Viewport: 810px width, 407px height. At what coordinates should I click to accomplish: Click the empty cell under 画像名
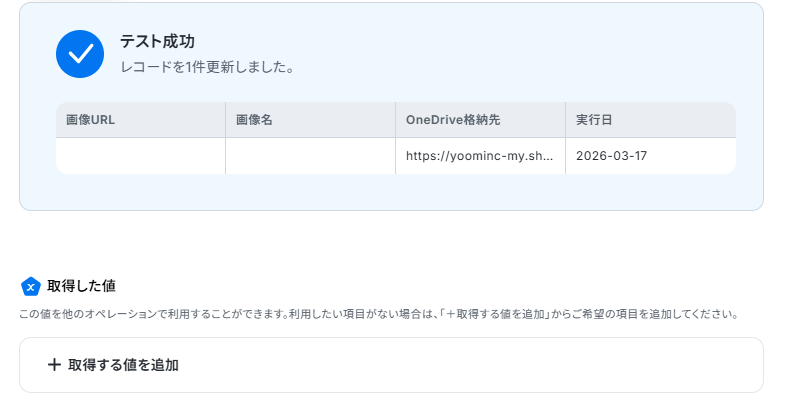coord(310,156)
